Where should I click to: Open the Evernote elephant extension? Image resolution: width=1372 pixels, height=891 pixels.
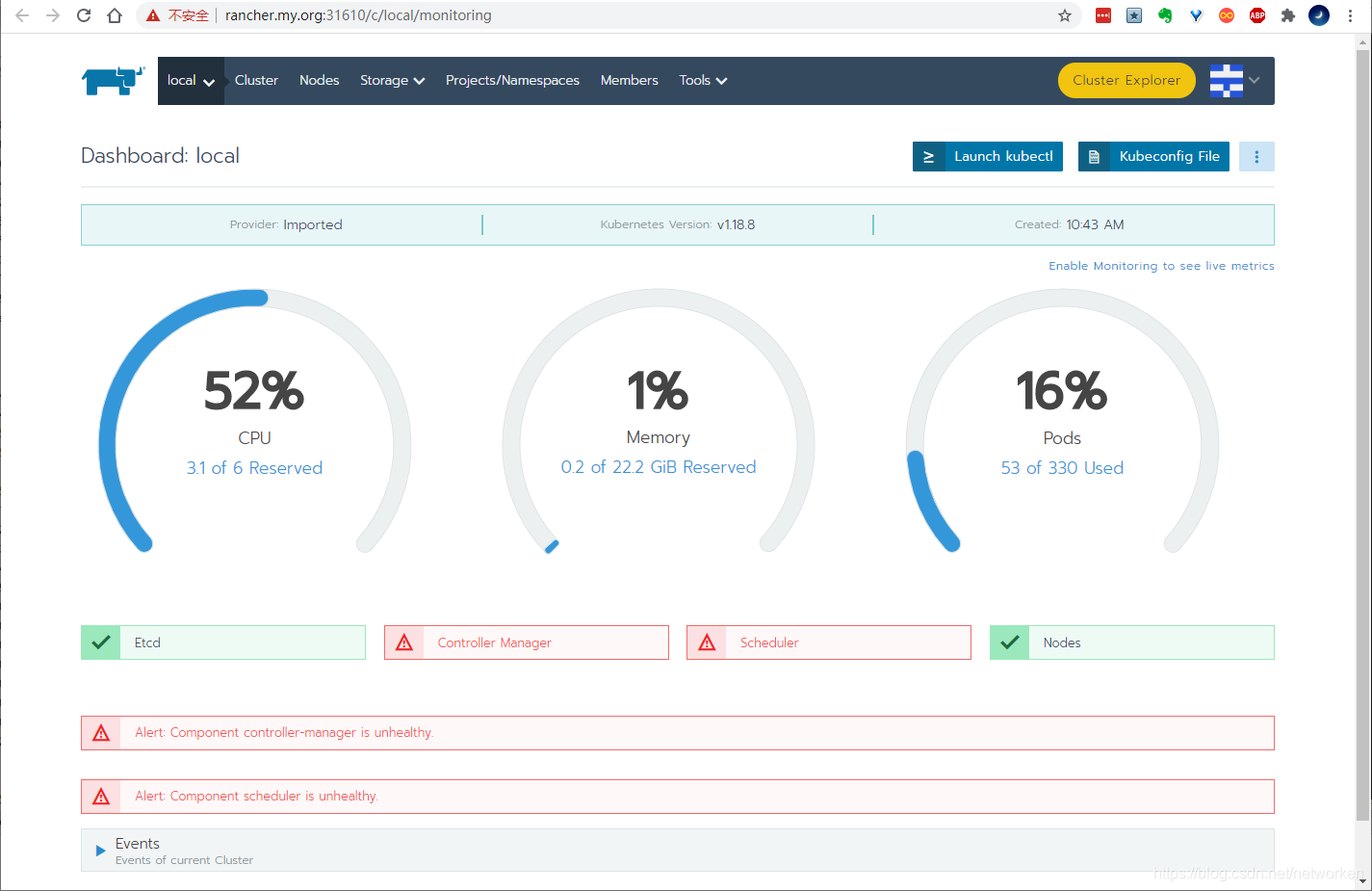pos(1165,15)
